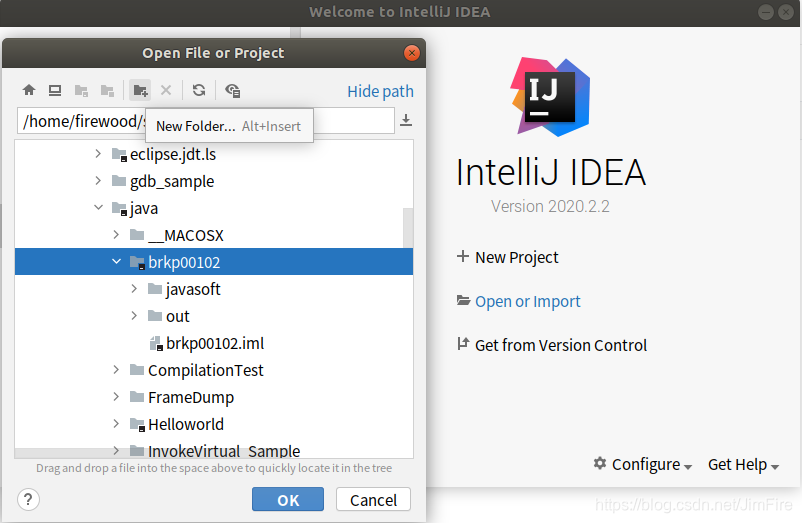The image size is (802, 523).
Task: Confirm with the OK button
Action: coord(288,499)
